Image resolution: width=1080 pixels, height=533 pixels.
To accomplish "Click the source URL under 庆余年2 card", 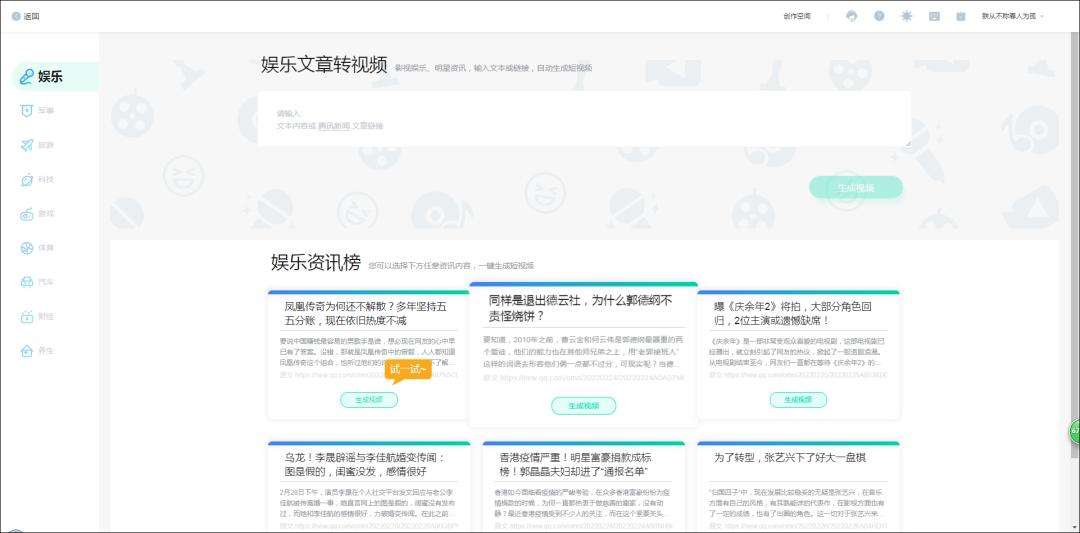I will pyautogui.click(x=798, y=375).
